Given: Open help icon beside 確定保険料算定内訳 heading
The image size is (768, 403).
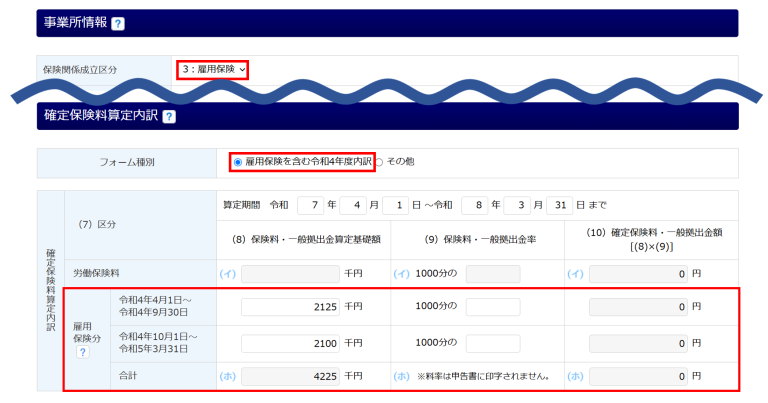Looking at the screenshot, I should [169, 117].
